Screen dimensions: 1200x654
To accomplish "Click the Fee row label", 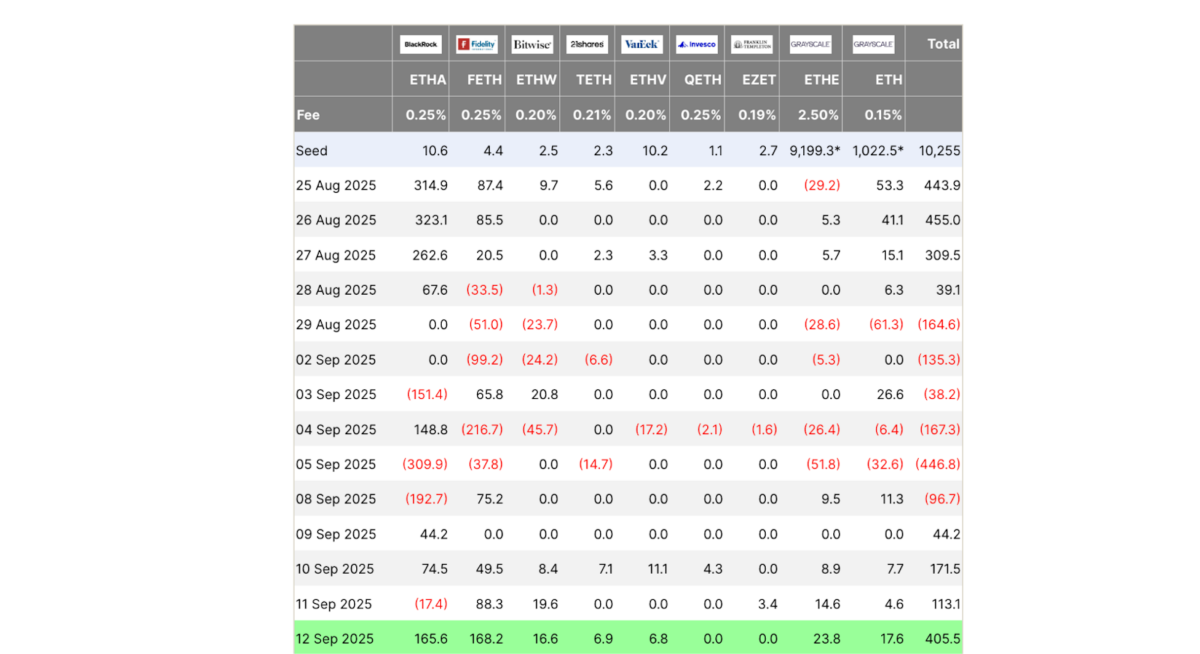I will [x=308, y=115].
